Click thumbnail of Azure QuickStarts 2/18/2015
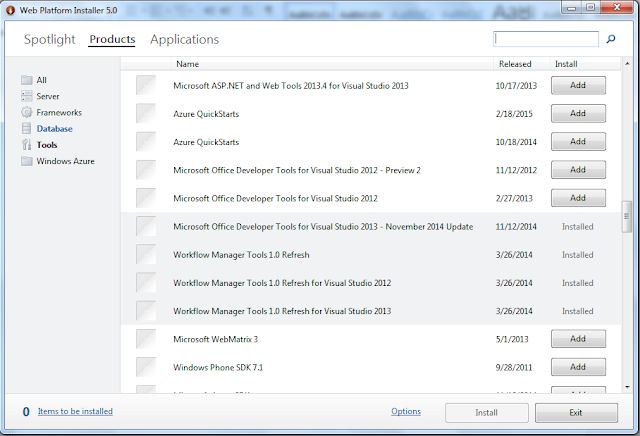Image resolution: width=640 pixels, height=436 pixels. click(146, 113)
